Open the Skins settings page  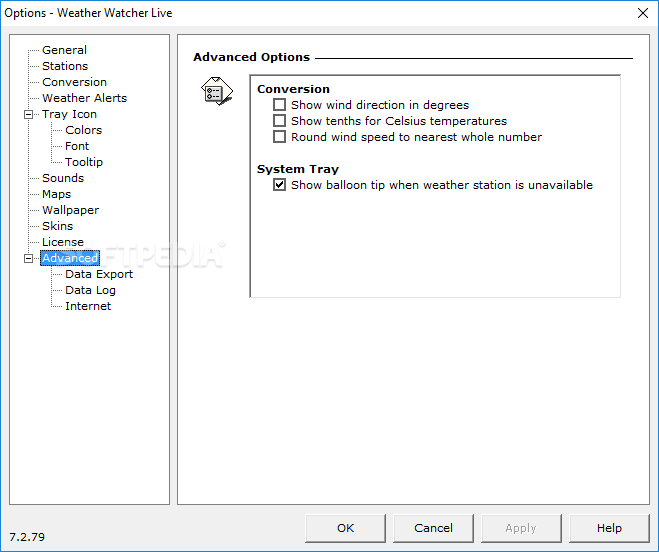58,226
